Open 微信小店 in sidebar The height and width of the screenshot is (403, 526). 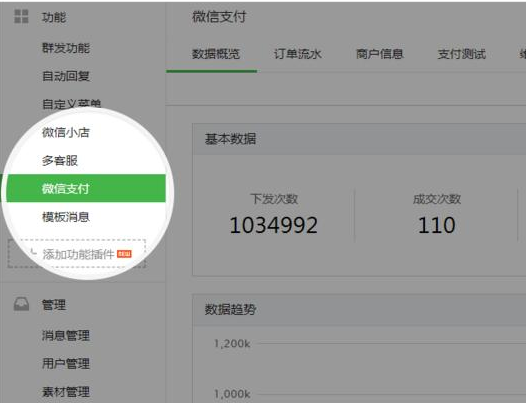pos(66,132)
